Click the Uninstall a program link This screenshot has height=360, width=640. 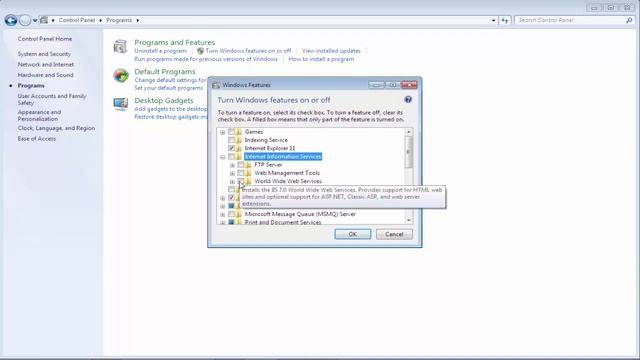[x=160, y=51]
